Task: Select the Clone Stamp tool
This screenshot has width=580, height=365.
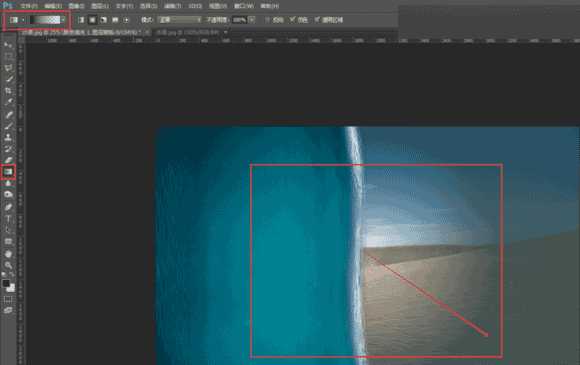Action: click(8, 138)
